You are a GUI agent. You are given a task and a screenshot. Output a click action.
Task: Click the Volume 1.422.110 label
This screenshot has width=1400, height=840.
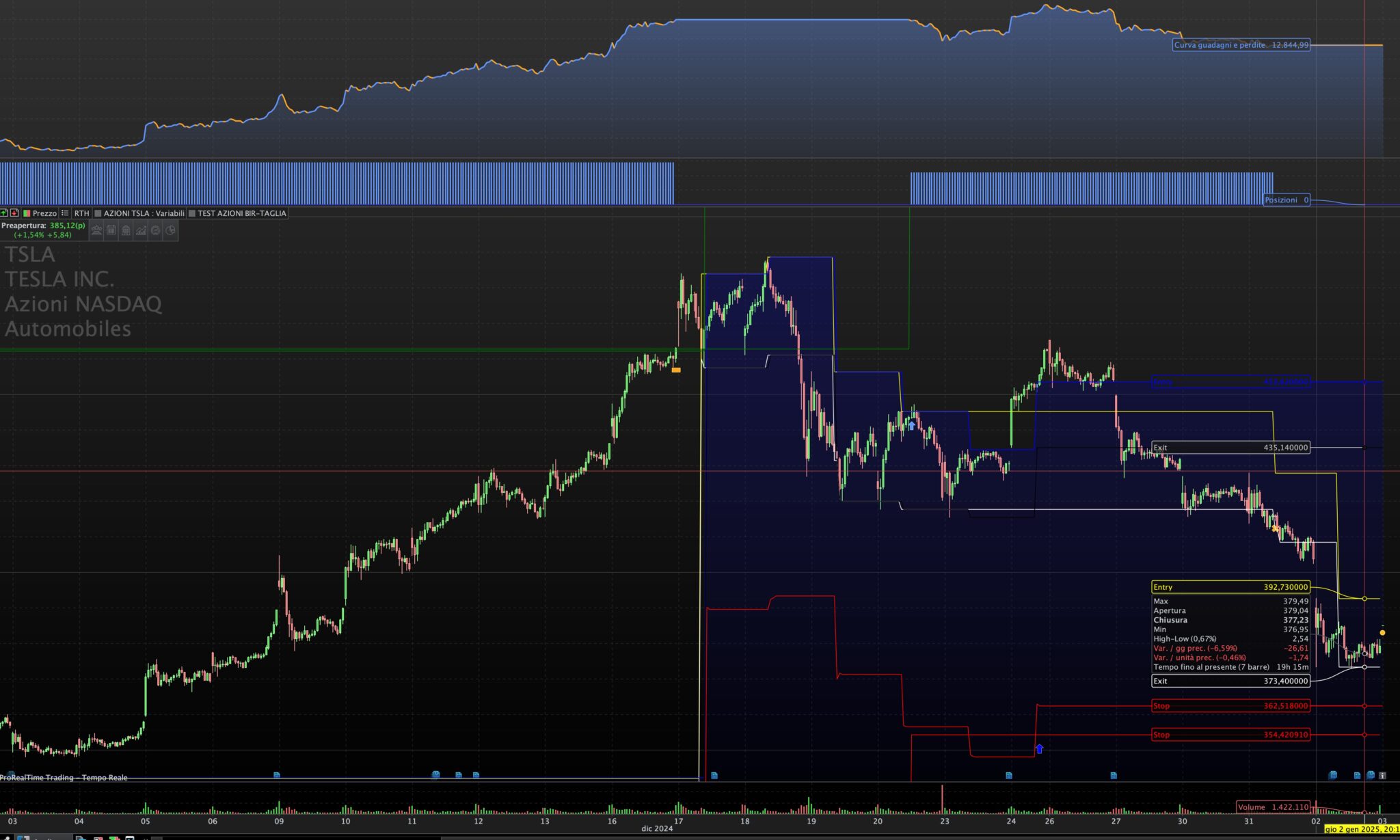click(x=1272, y=807)
